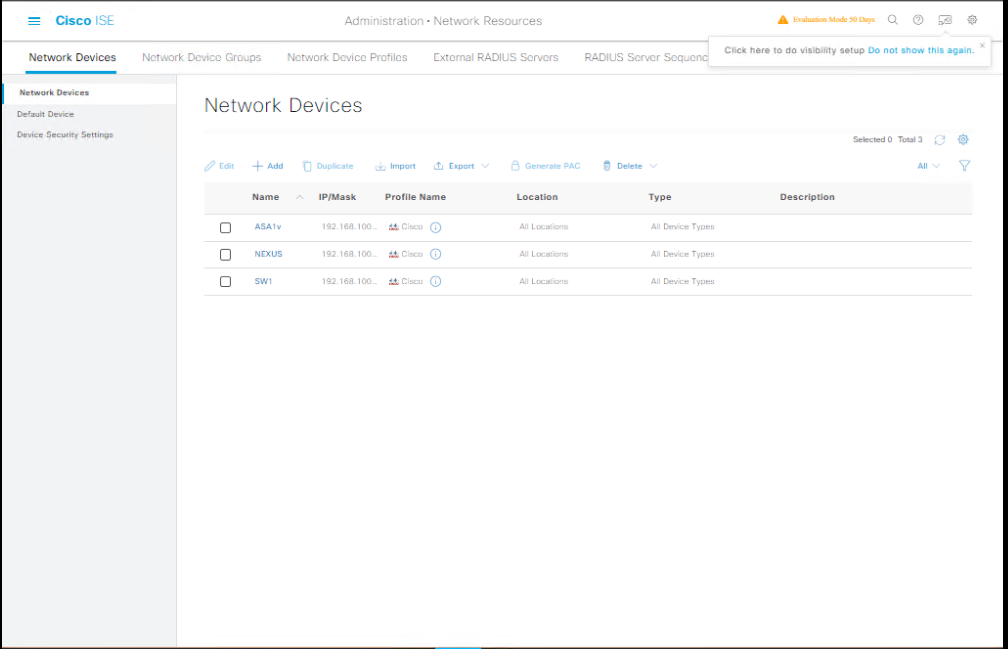Click the Description column header
This screenshot has height=649, width=1008.
pyautogui.click(x=807, y=197)
